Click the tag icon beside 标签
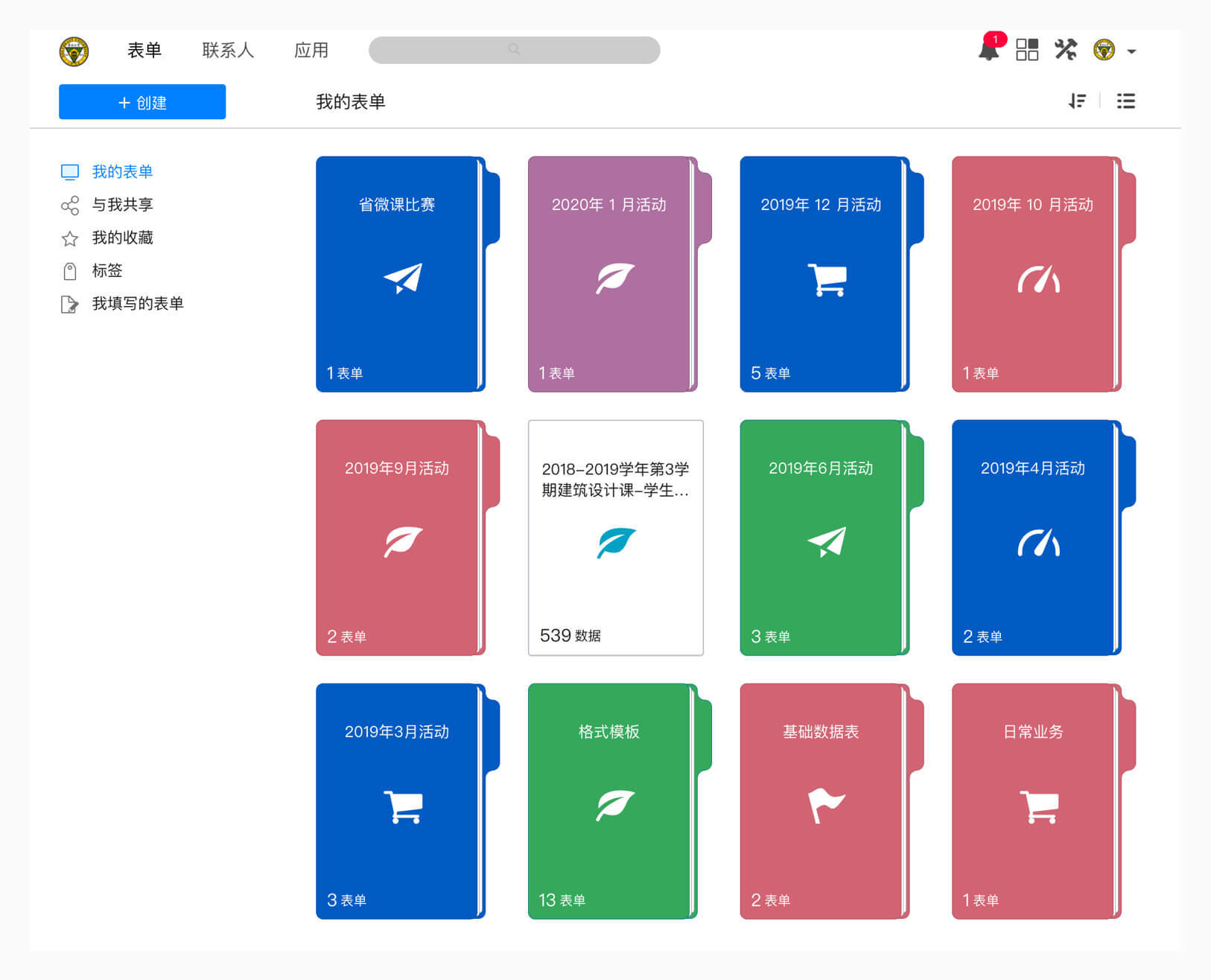1211x980 pixels. 70,271
